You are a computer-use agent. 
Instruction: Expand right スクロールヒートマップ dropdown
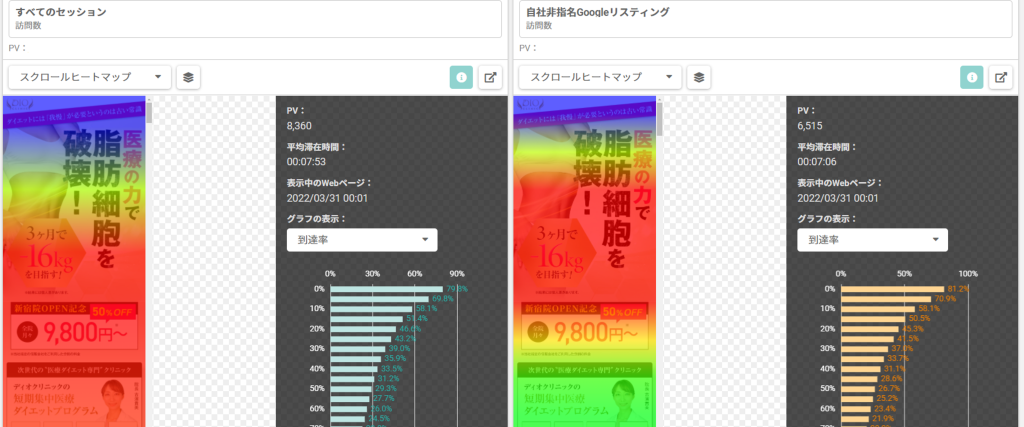click(x=600, y=77)
